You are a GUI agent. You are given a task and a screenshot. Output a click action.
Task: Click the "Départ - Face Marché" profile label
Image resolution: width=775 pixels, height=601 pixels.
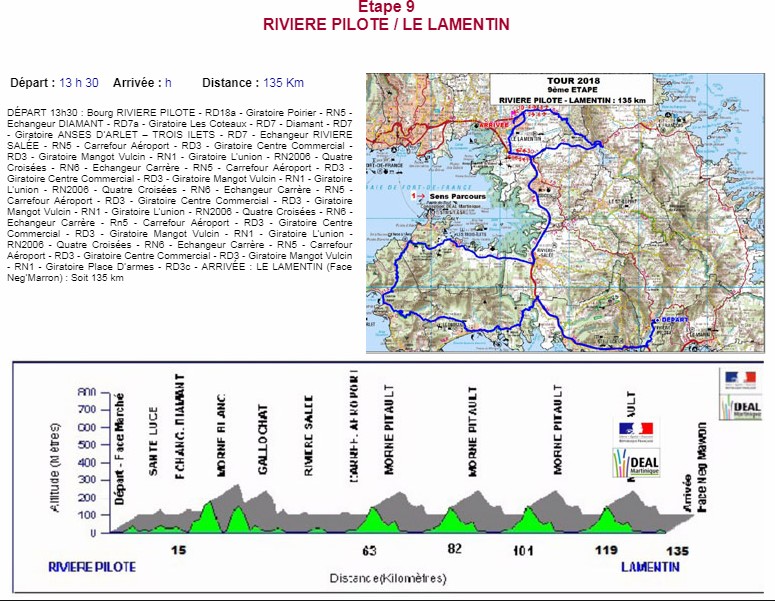pos(119,449)
